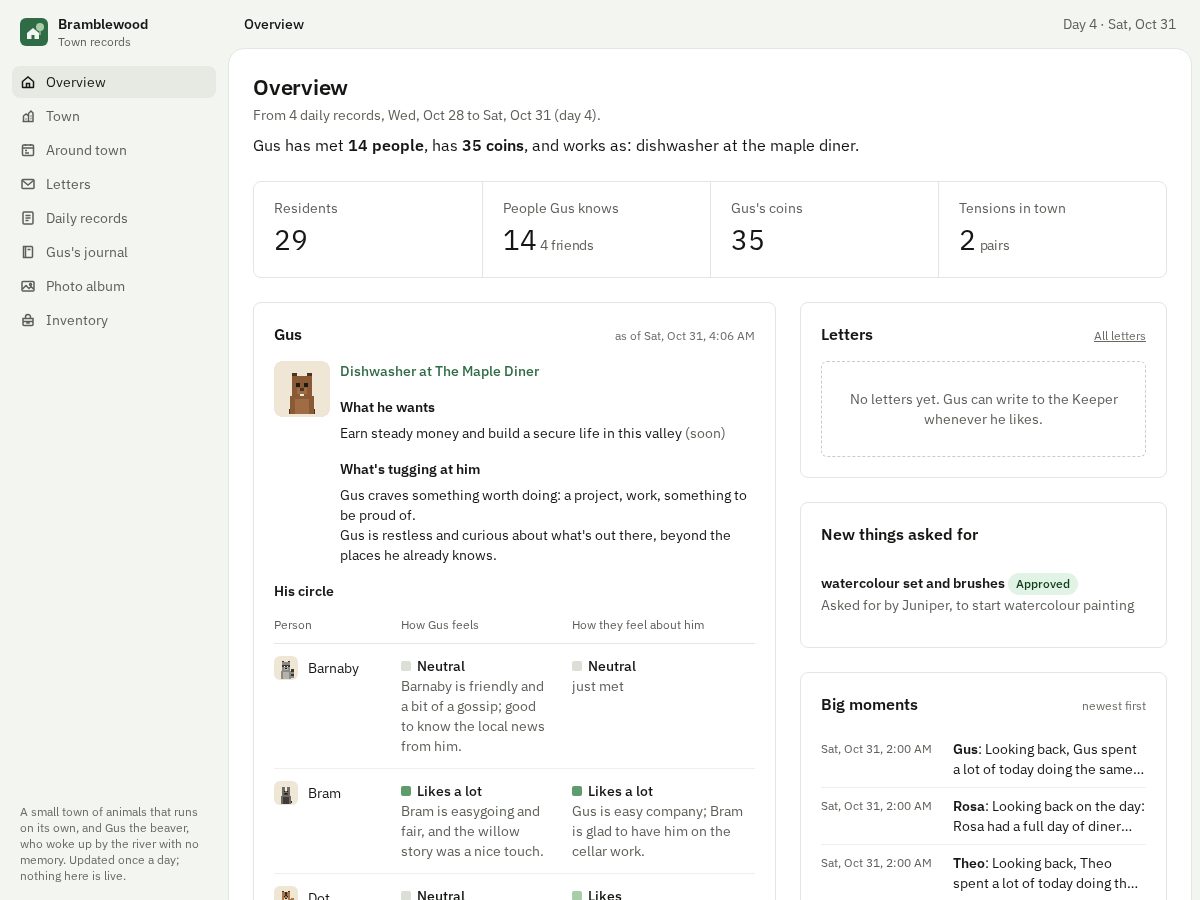Viewport: 1200px width, 900px height.
Task: Click the Approved badge on watercolour set
Action: coord(1043,584)
